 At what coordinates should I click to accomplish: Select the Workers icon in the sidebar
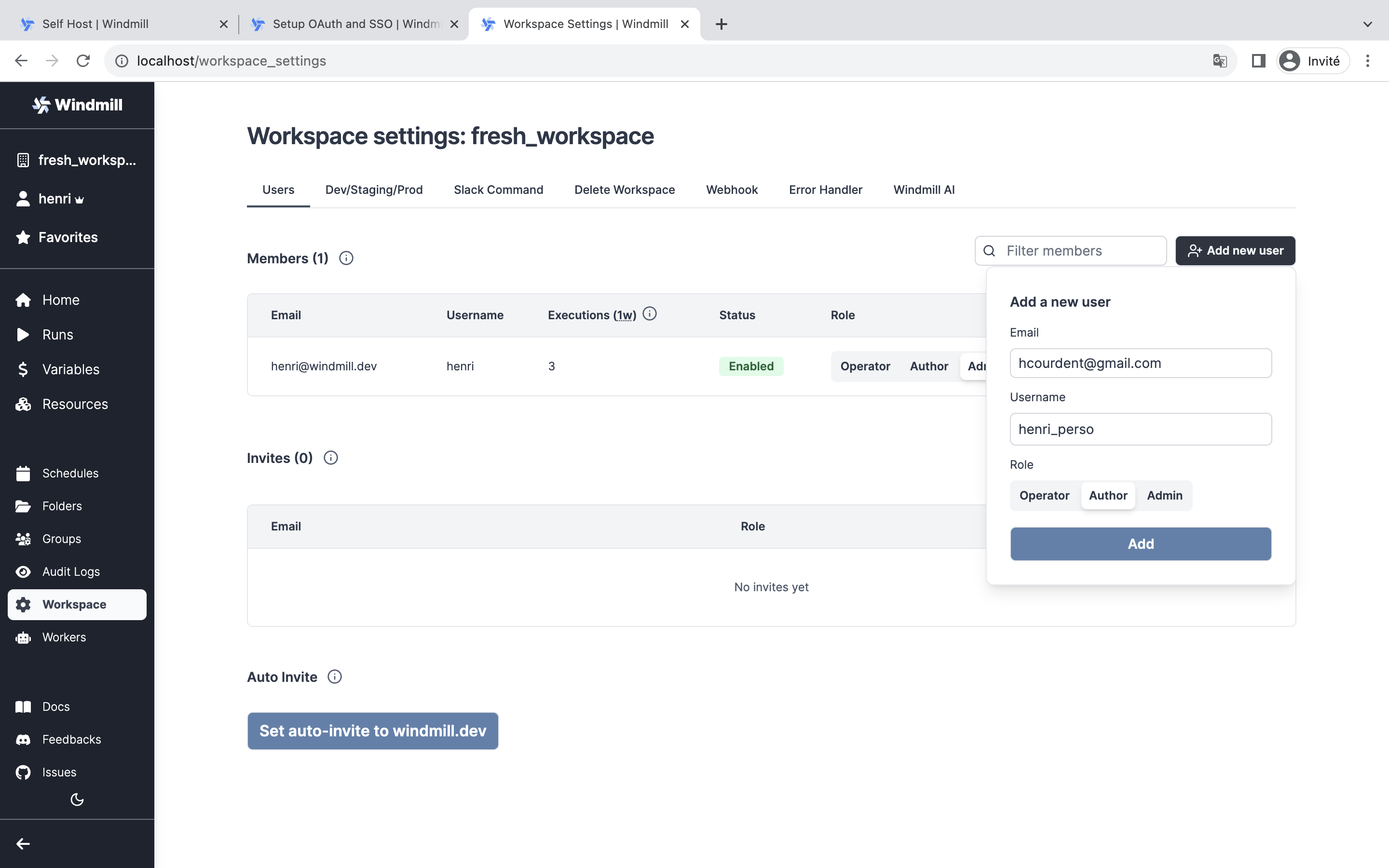[x=23, y=637]
